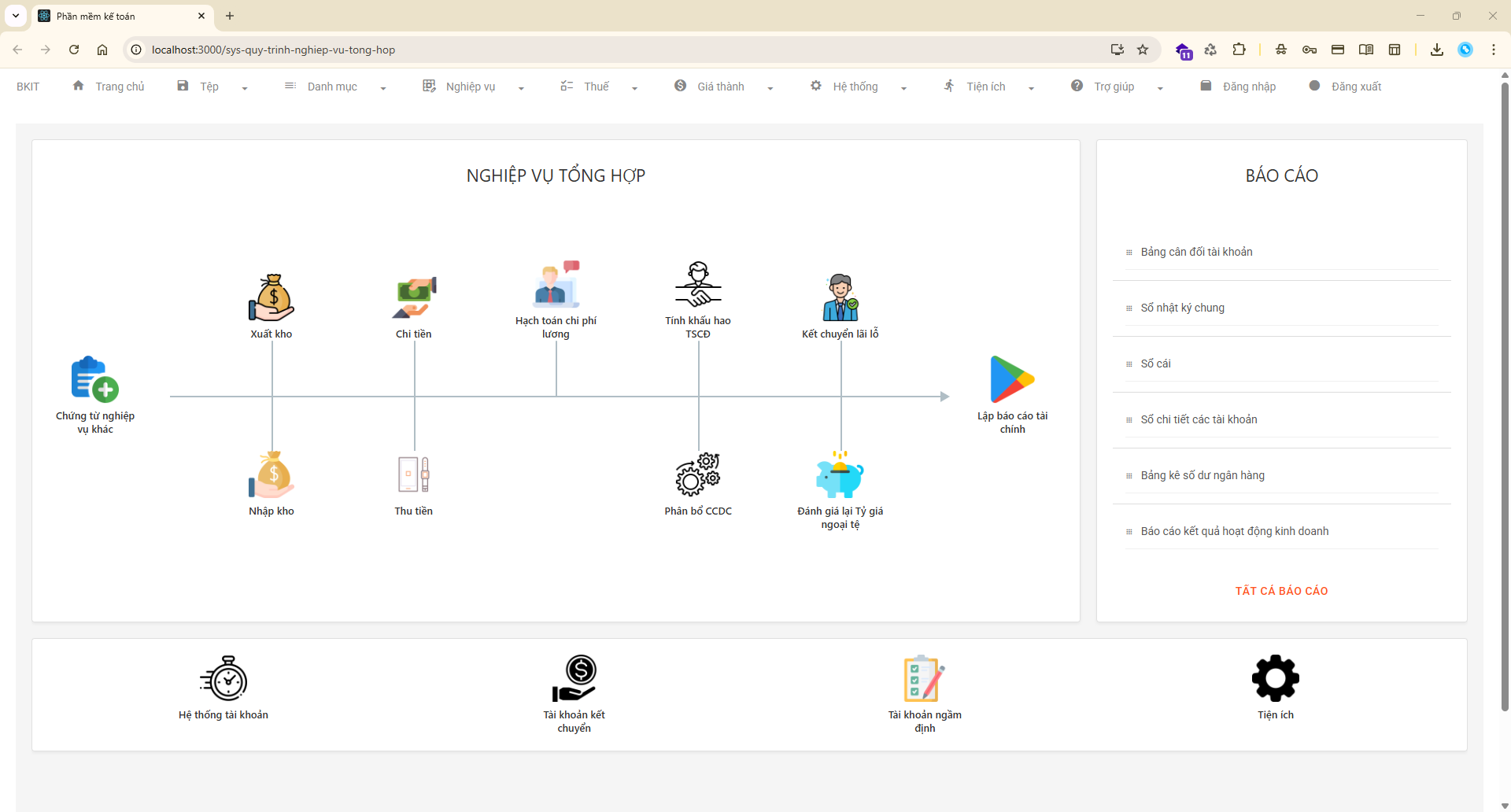Image resolution: width=1511 pixels, height=812 pixels.
Task: Select the Tính khấu hao TSCĐ icon
Action: pos(699,284)
